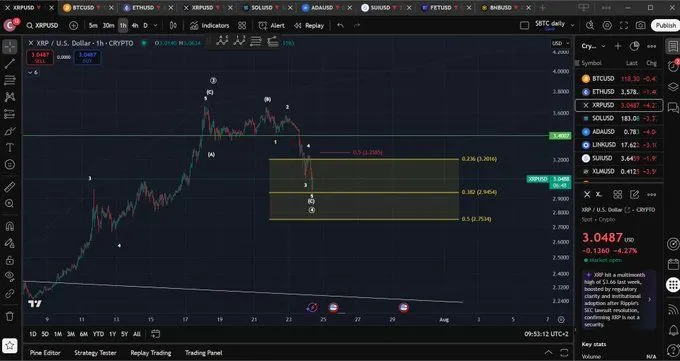The height and width of the screenshot is (361, 680).
Task: Select the 1h timeframe
Action: (x=123, y=26)
